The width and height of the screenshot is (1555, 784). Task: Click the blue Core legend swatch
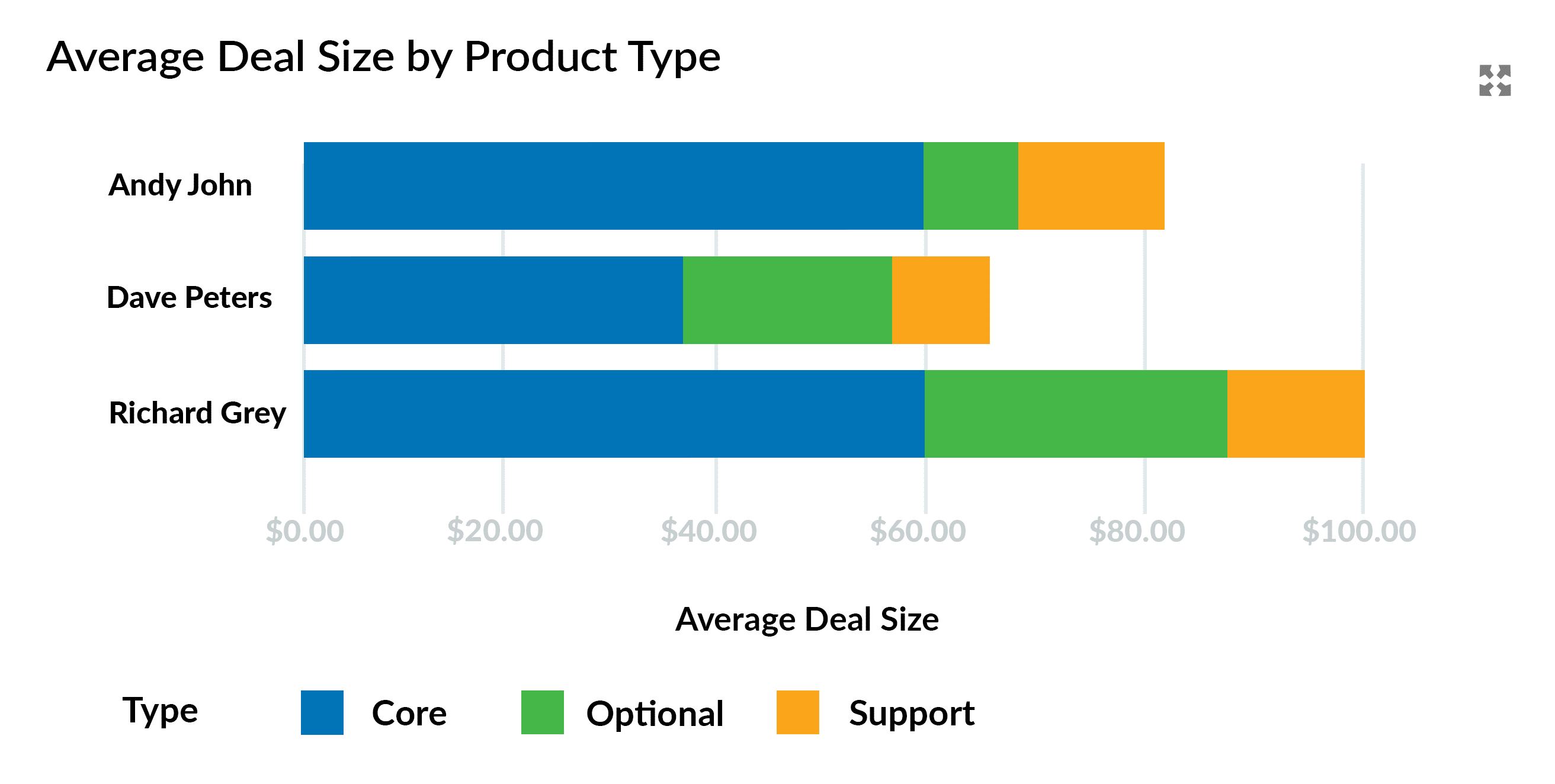pos(322,712)
